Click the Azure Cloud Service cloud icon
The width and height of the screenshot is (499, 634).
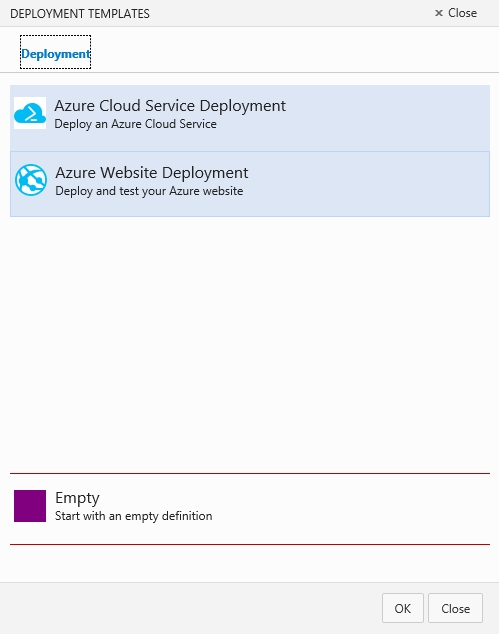[30, 113]
